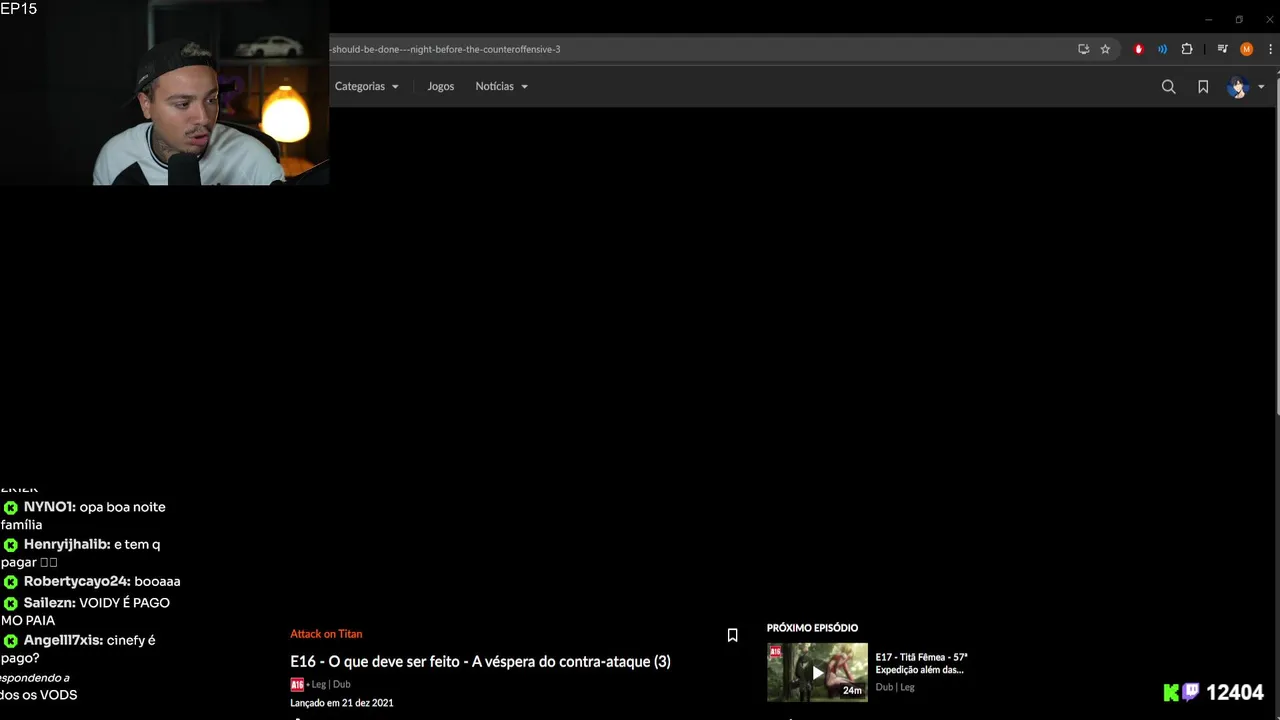Open the Jogos menu item
The image size is (1280, 720).
coord(440,86)
